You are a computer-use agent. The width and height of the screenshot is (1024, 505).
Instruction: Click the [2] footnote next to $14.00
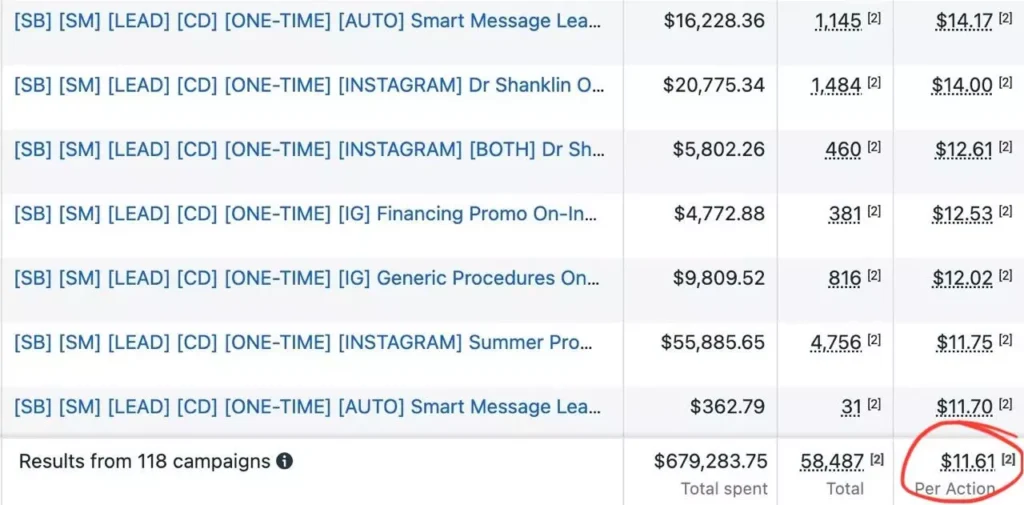click(x=1005, y=84)
